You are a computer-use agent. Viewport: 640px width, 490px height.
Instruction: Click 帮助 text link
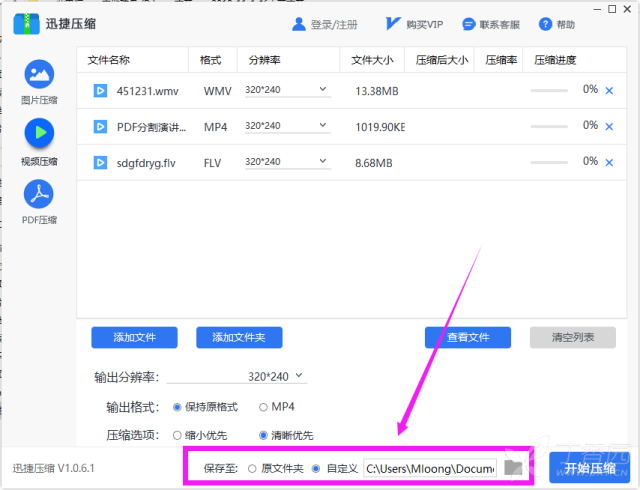(x=565, y=25)
